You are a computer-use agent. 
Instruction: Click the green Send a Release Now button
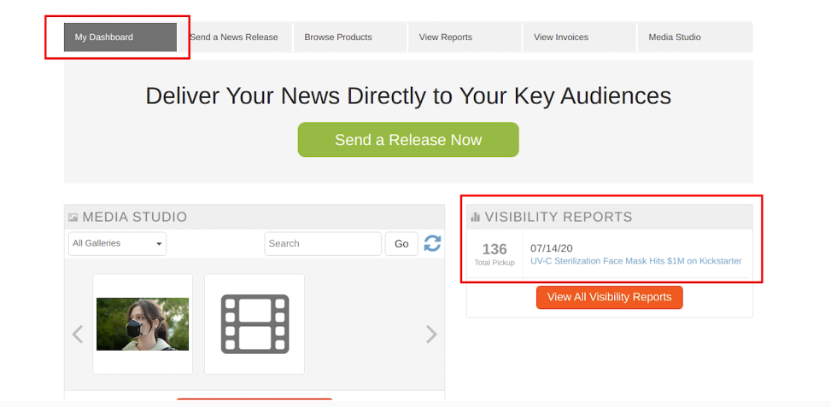408,140
